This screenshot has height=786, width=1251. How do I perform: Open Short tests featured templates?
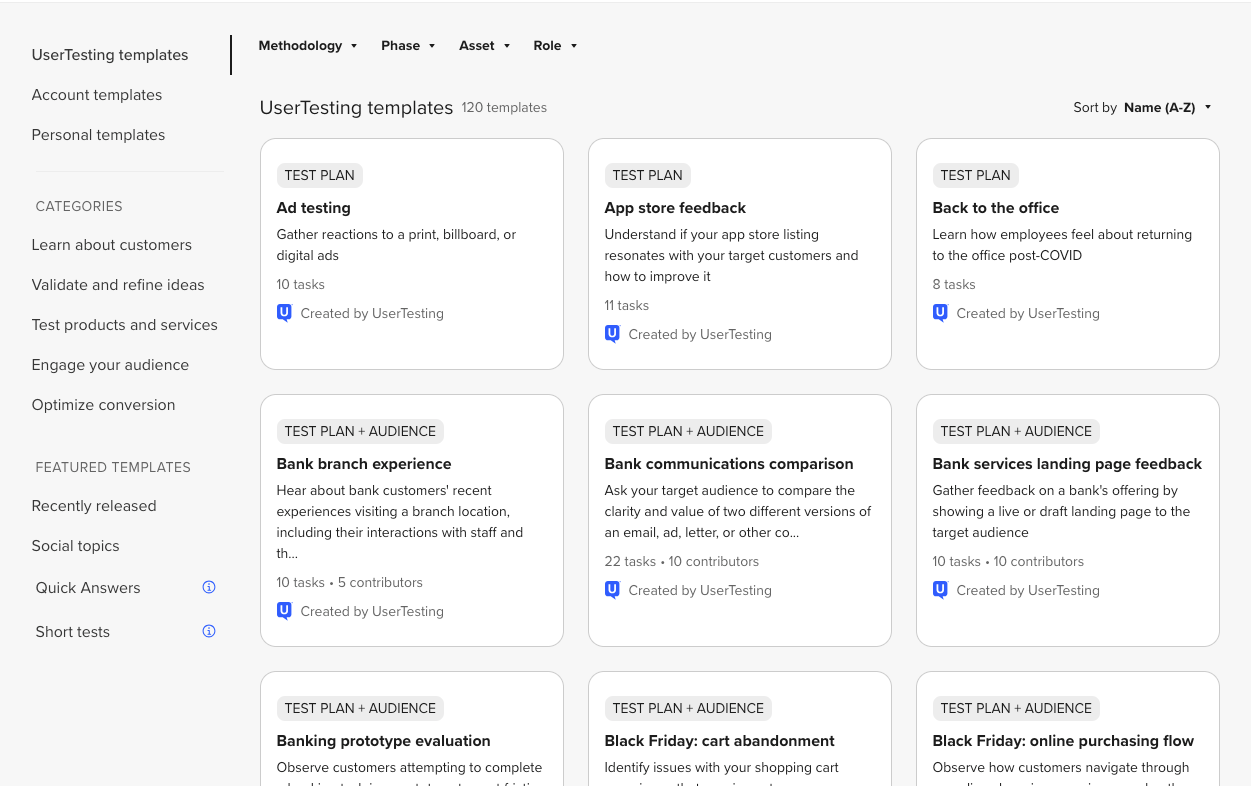pyautogui.click(x=73, y=632)
